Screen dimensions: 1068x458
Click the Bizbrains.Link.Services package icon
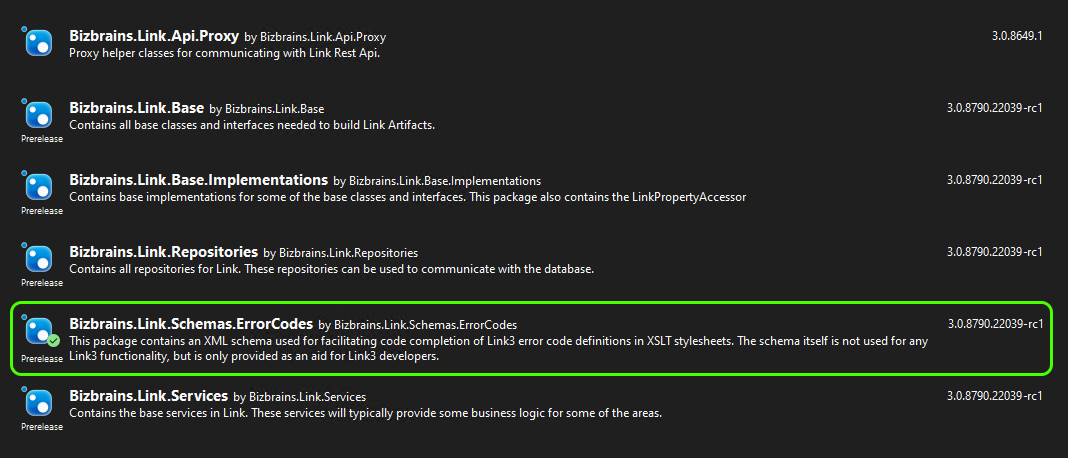click(x=38, y=402)
